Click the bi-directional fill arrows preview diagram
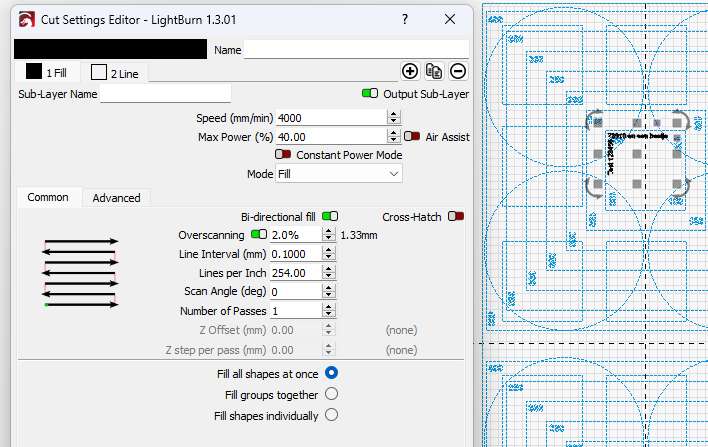Viewport: 708px width, 447px height. 80,273
